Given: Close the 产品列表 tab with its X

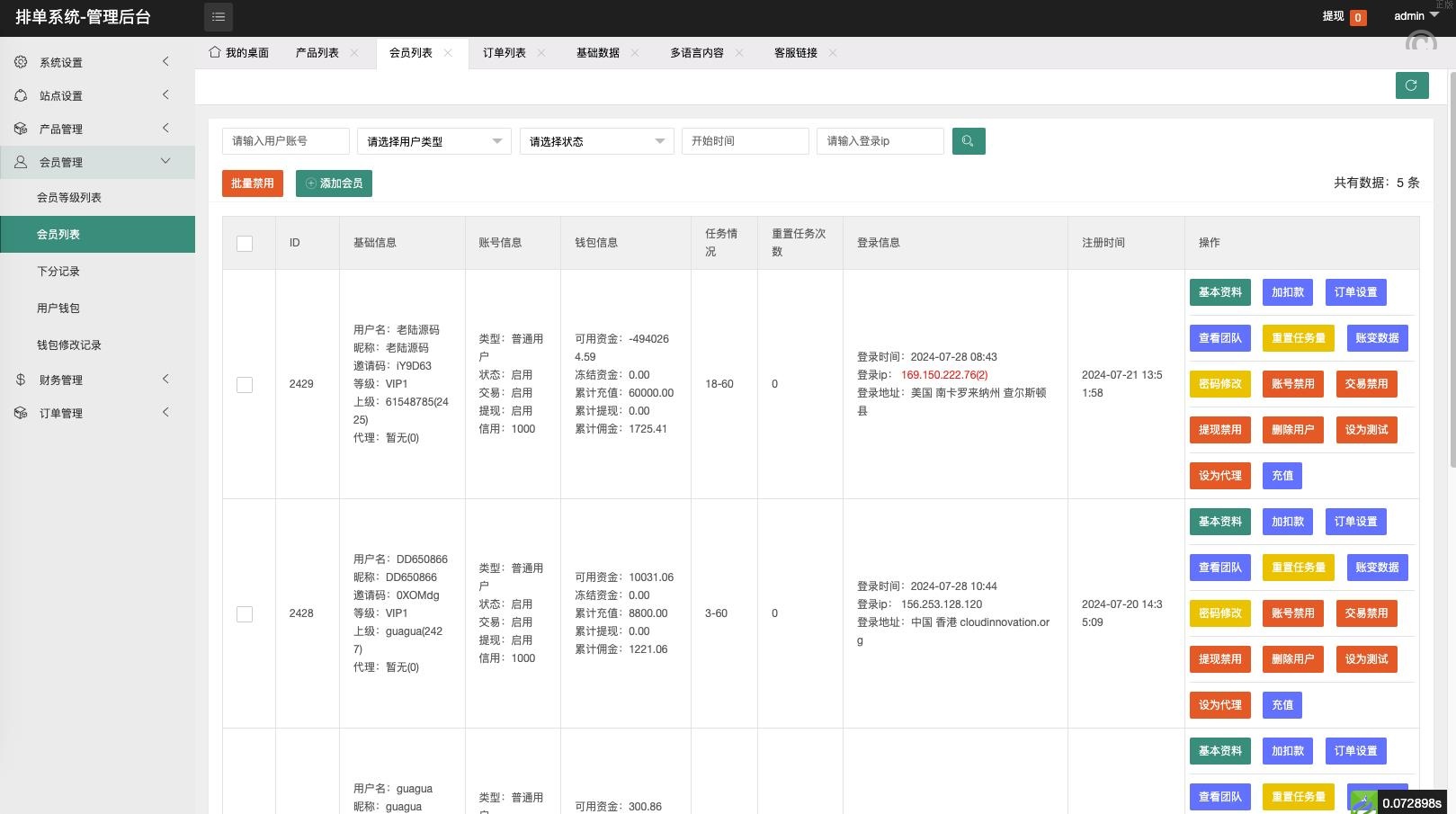Looking at the screenshot, I should pyautogui.click(x=354, y=53).
